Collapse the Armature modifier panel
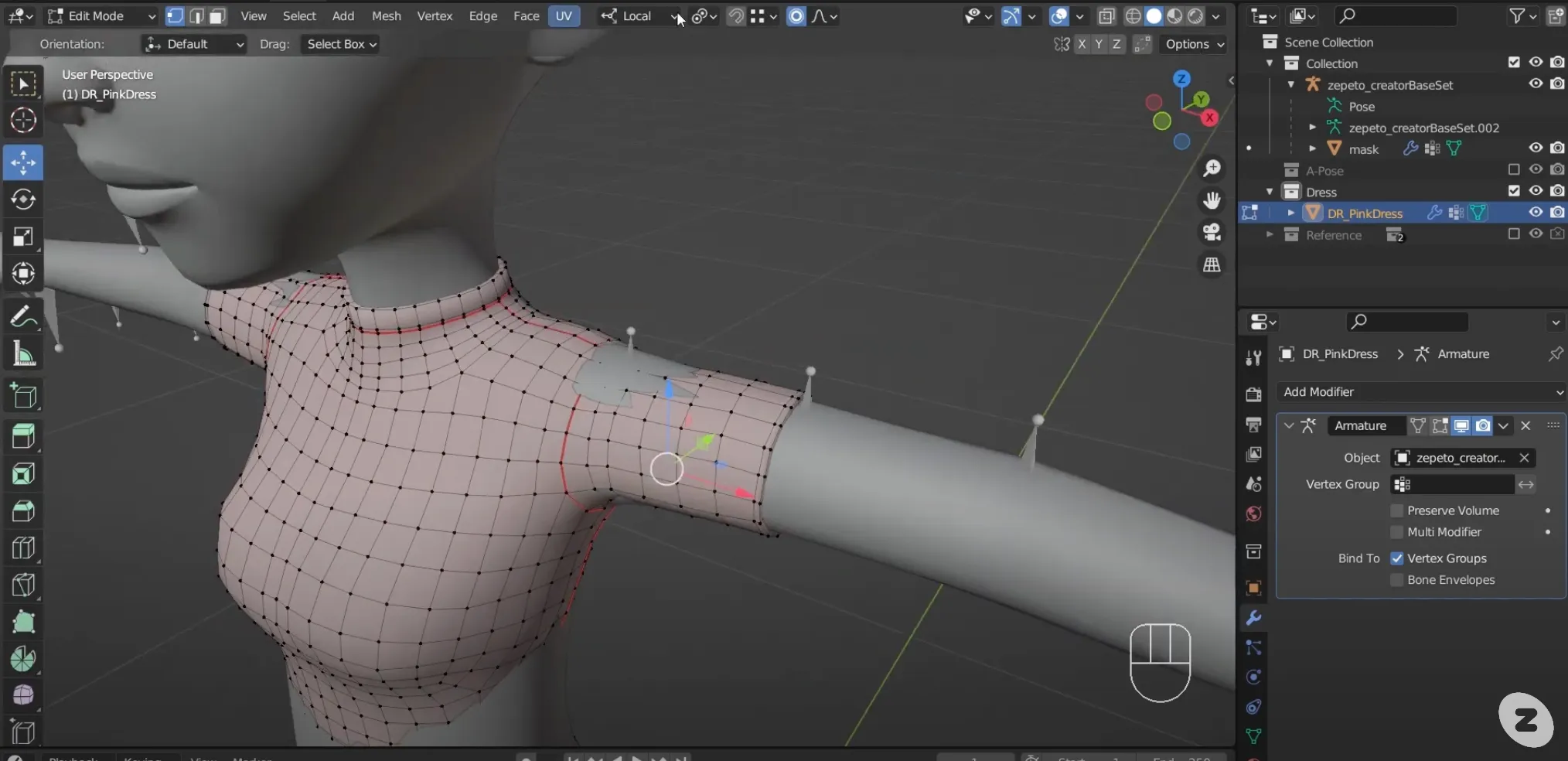 (1289, 425)
